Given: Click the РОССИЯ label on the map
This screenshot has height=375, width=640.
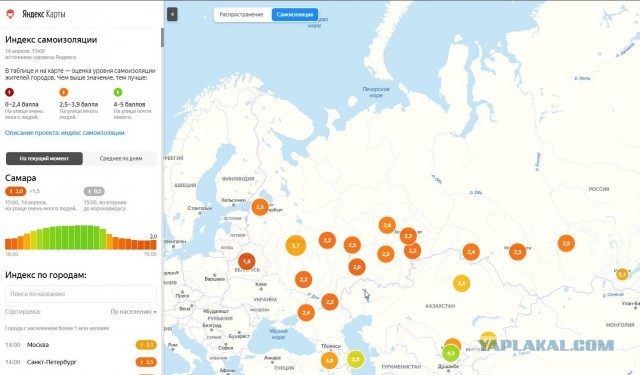Looking at the screenshot, I should (x=599, y=189).
